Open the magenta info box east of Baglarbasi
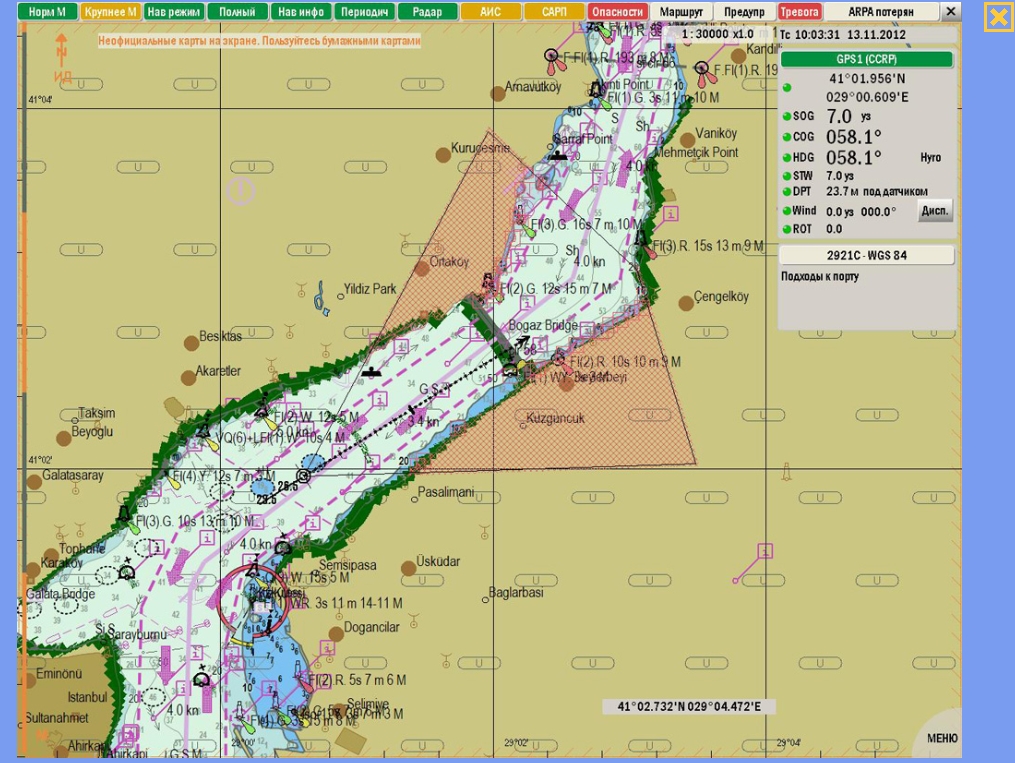The height and width of the screenshot is (763, 1015). tap(765, 551)
